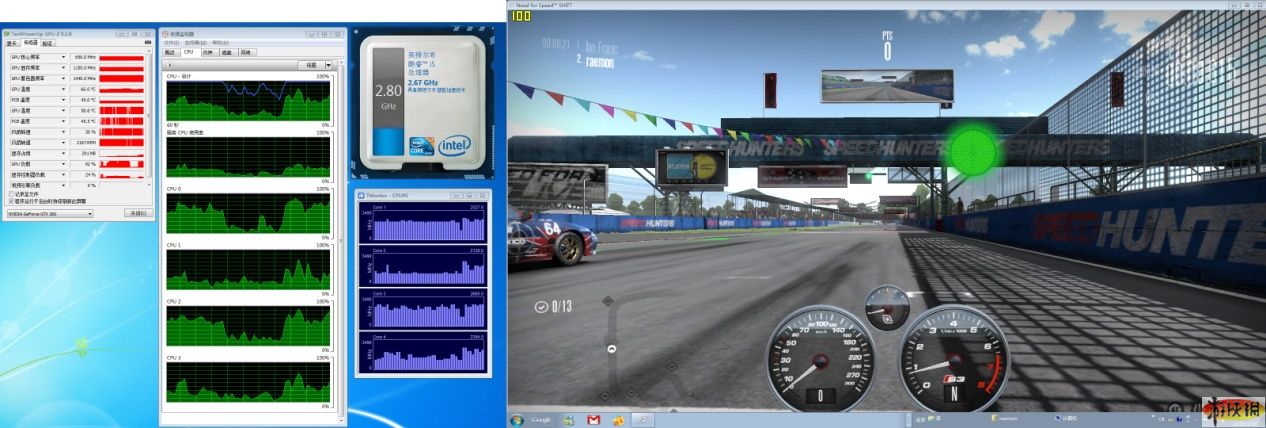This screenshot has width=1266, height=428.
Task: Expand the pane using the chart-panel arrow button
Action: tap(169, 64)
